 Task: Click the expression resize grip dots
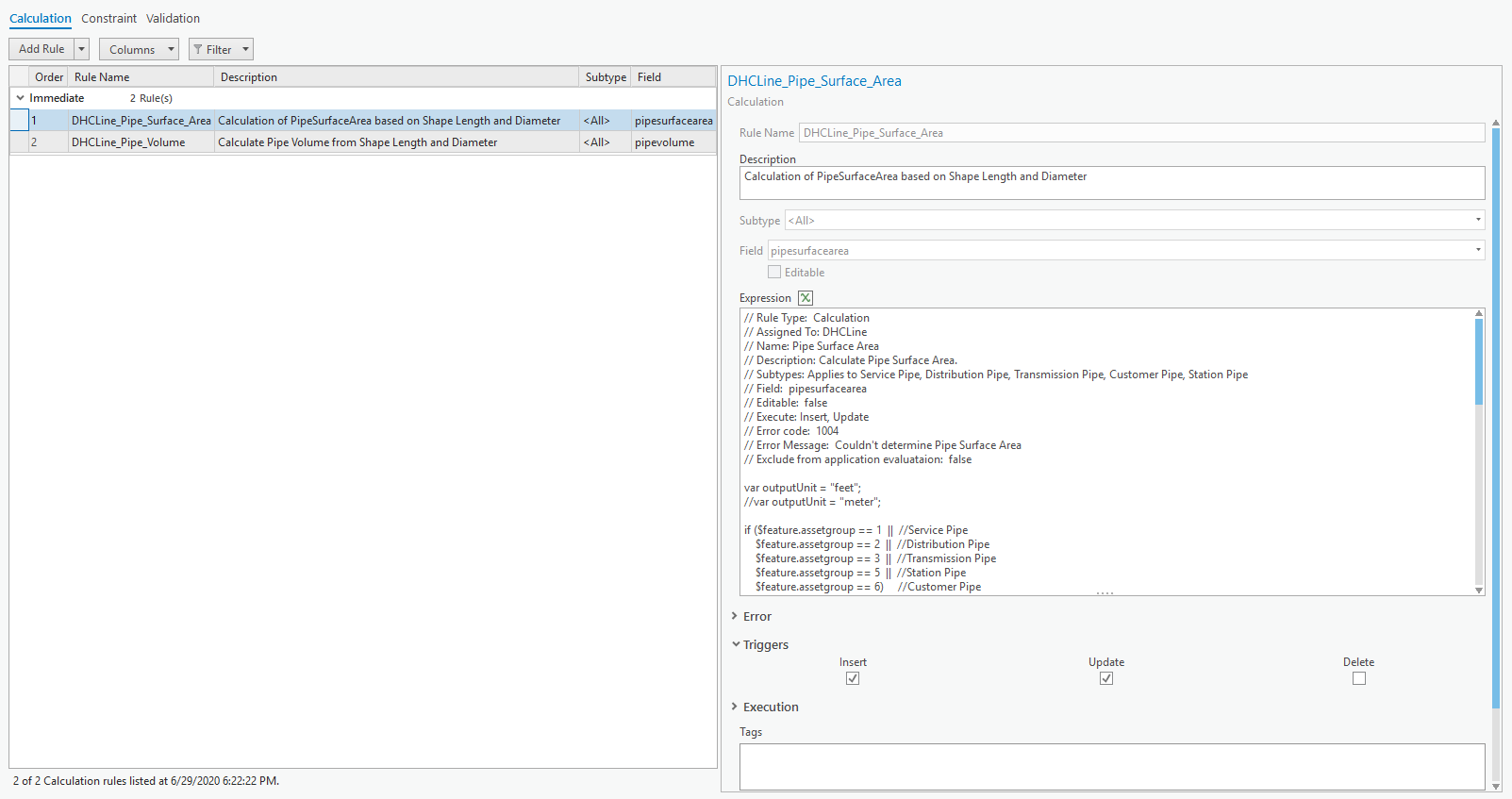pos(1105,593)
